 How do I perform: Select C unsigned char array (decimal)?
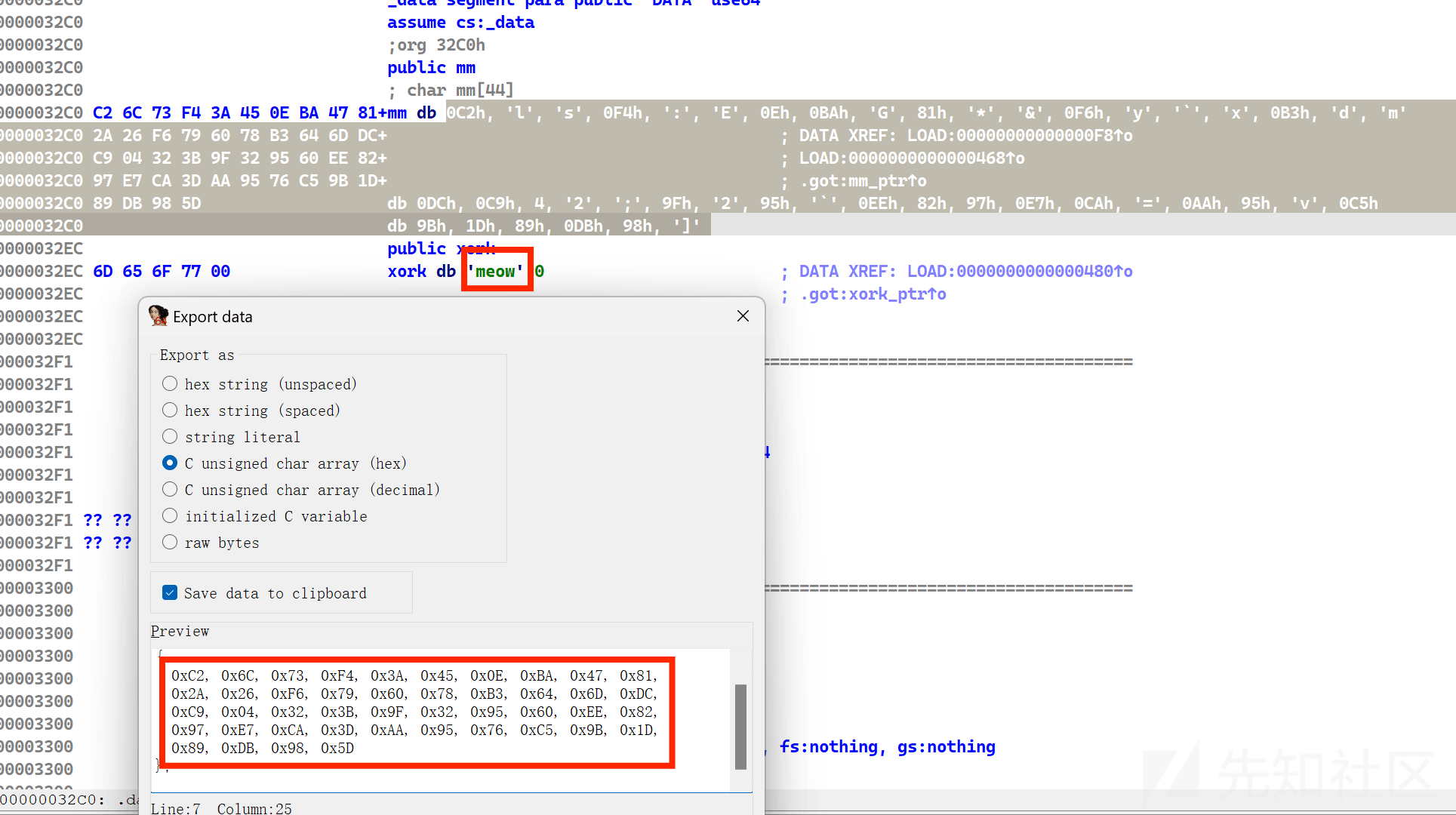click(301, 490)
